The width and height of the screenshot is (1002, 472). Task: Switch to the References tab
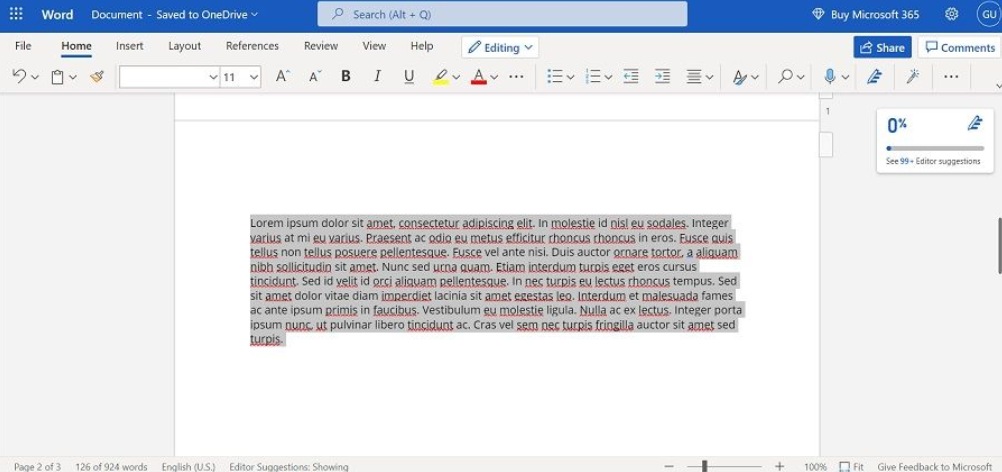[x=252, y=46]
